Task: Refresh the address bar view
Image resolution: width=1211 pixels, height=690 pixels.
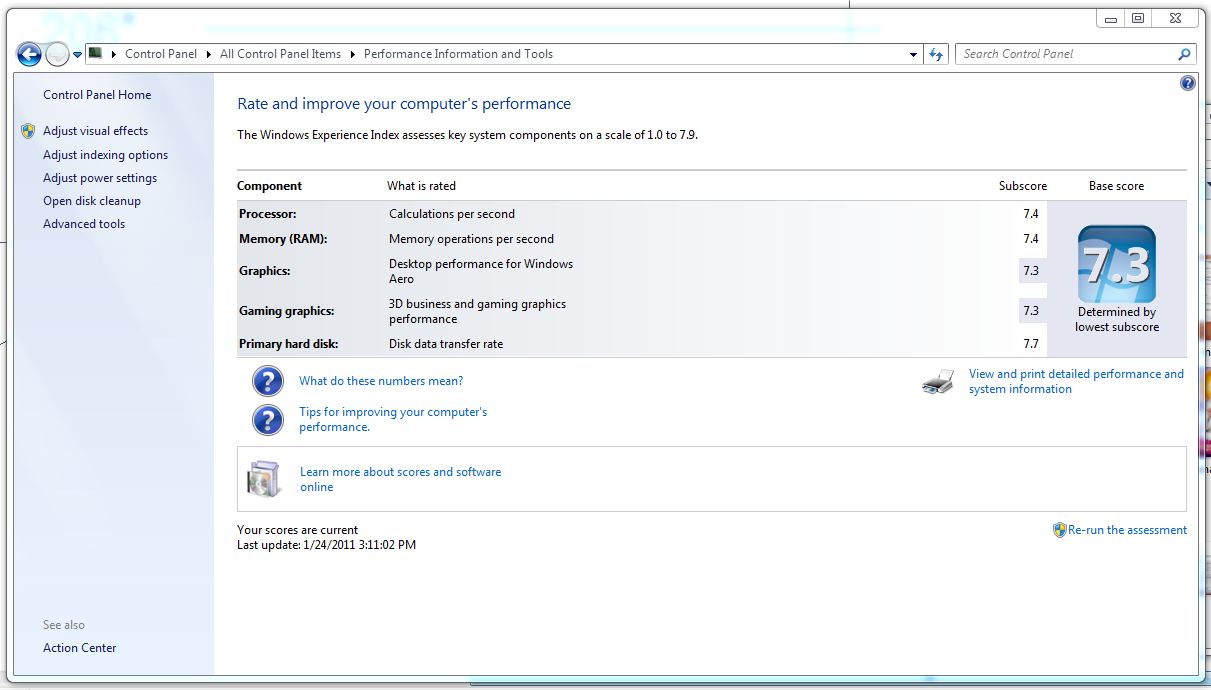Action: [x=936, y=55]
